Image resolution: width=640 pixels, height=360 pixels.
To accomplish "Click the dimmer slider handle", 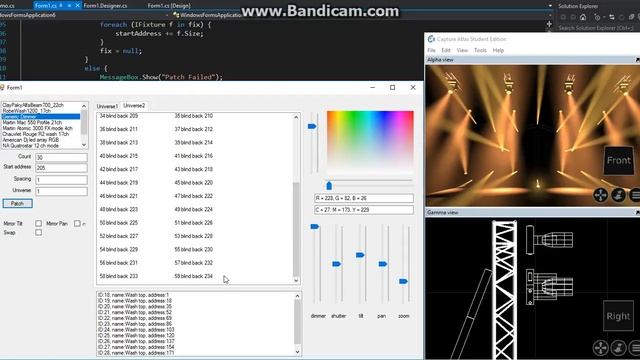I will point(315,227).
